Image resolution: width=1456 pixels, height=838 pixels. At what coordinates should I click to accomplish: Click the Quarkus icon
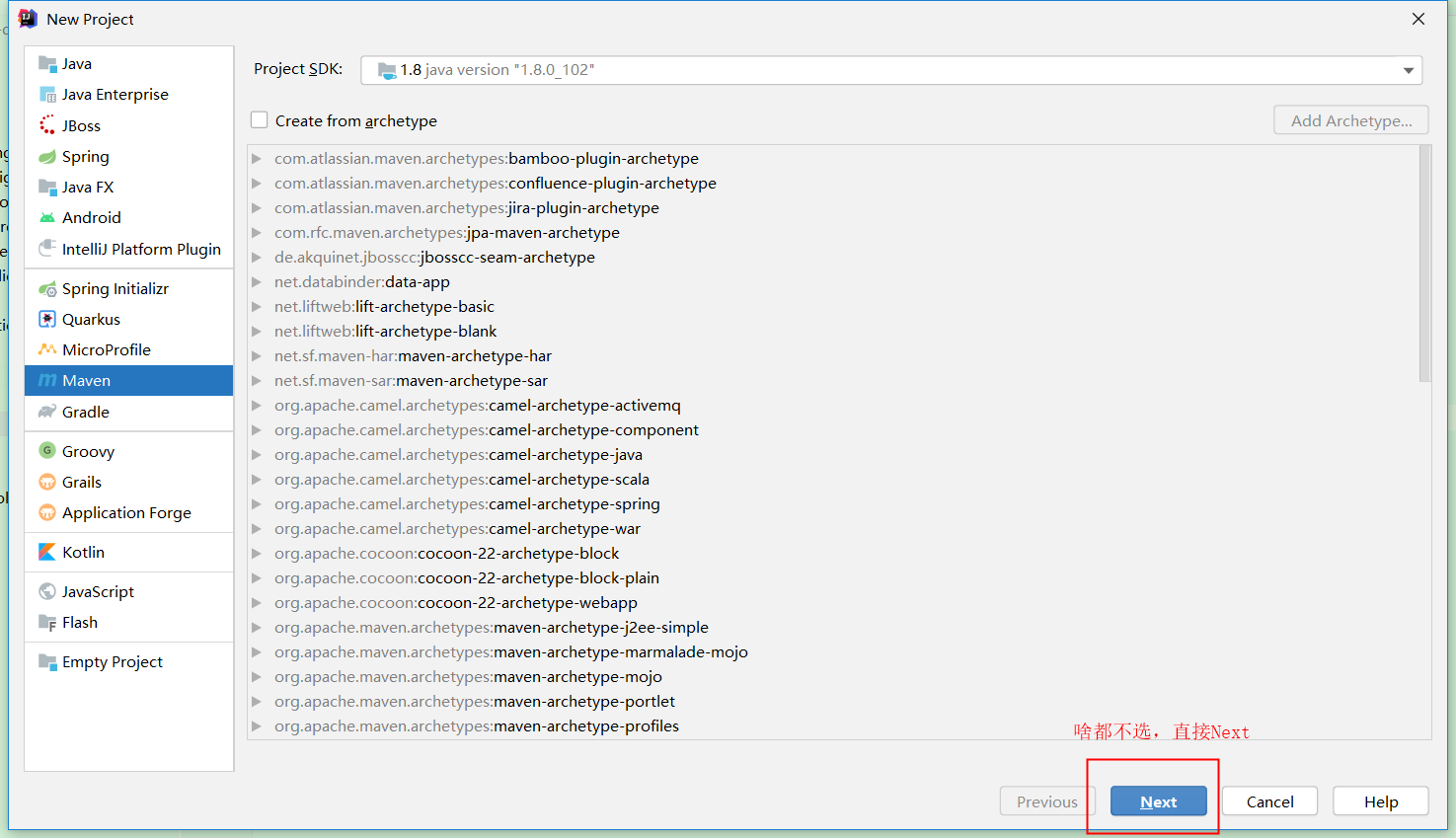click(x=47, y=319)
